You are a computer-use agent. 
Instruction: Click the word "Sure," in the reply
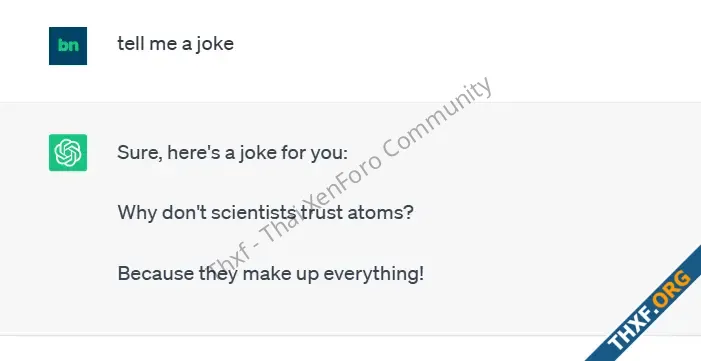coord(139,153)
